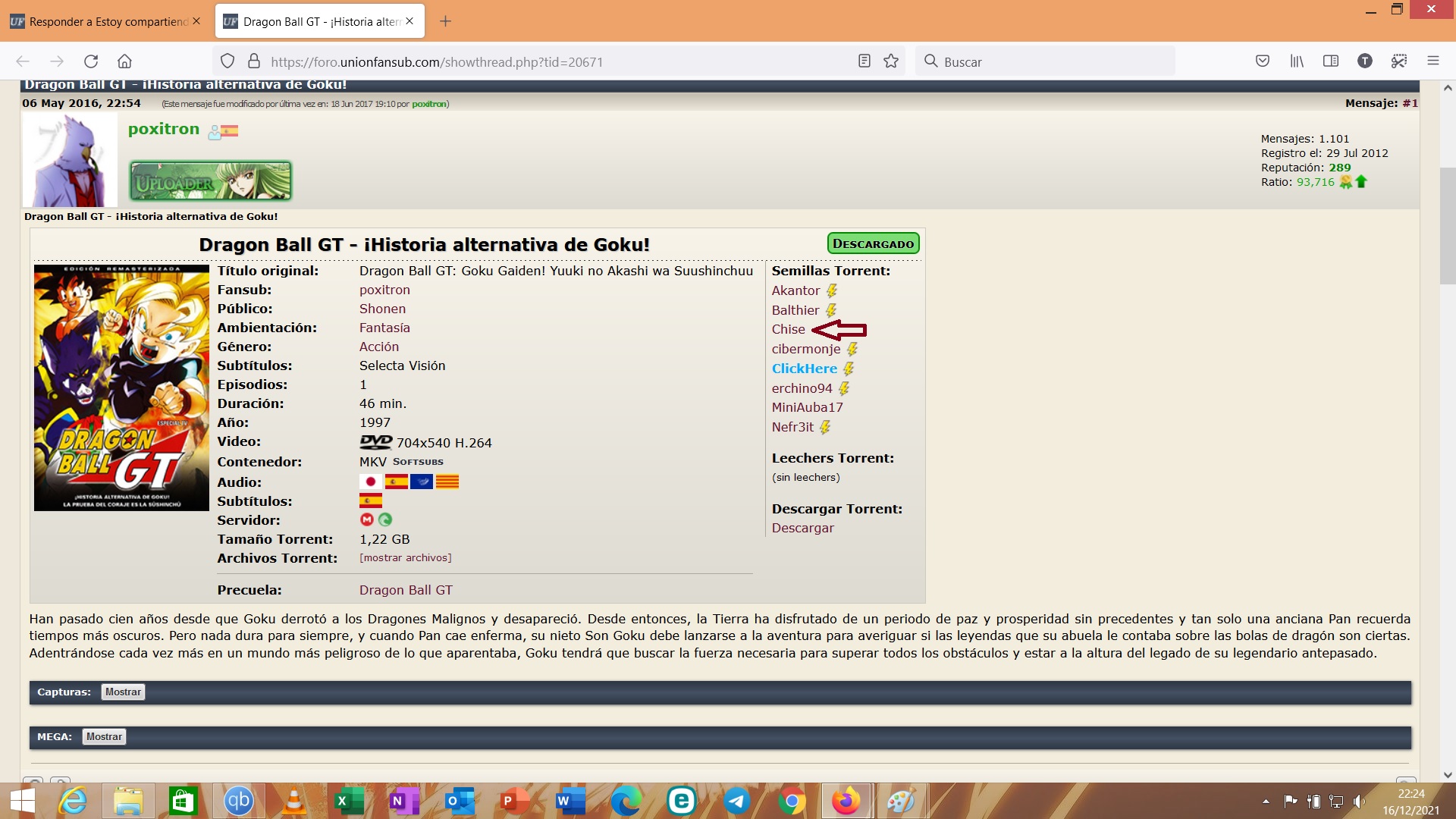Open Paint from the taskbar
1456x819 pixels.
pos(902,801)
